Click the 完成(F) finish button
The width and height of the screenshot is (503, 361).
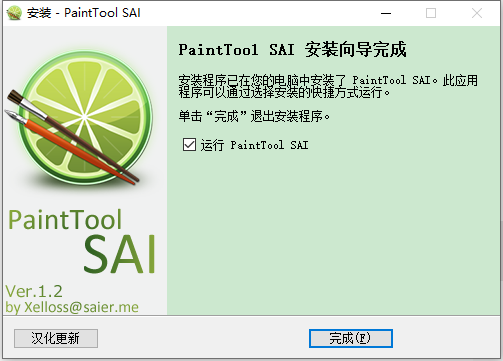(x=351, y=338)
